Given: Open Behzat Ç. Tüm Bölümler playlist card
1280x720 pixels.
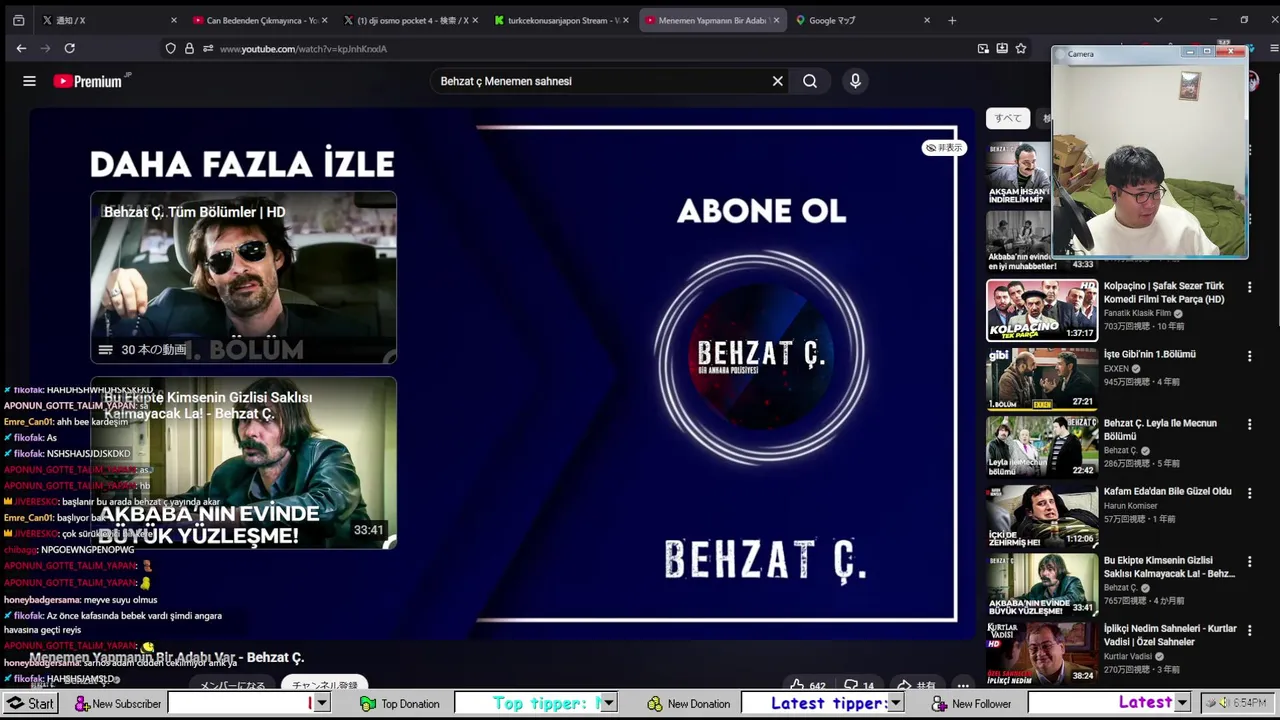Looking at the screenshot, I should 244,277.
